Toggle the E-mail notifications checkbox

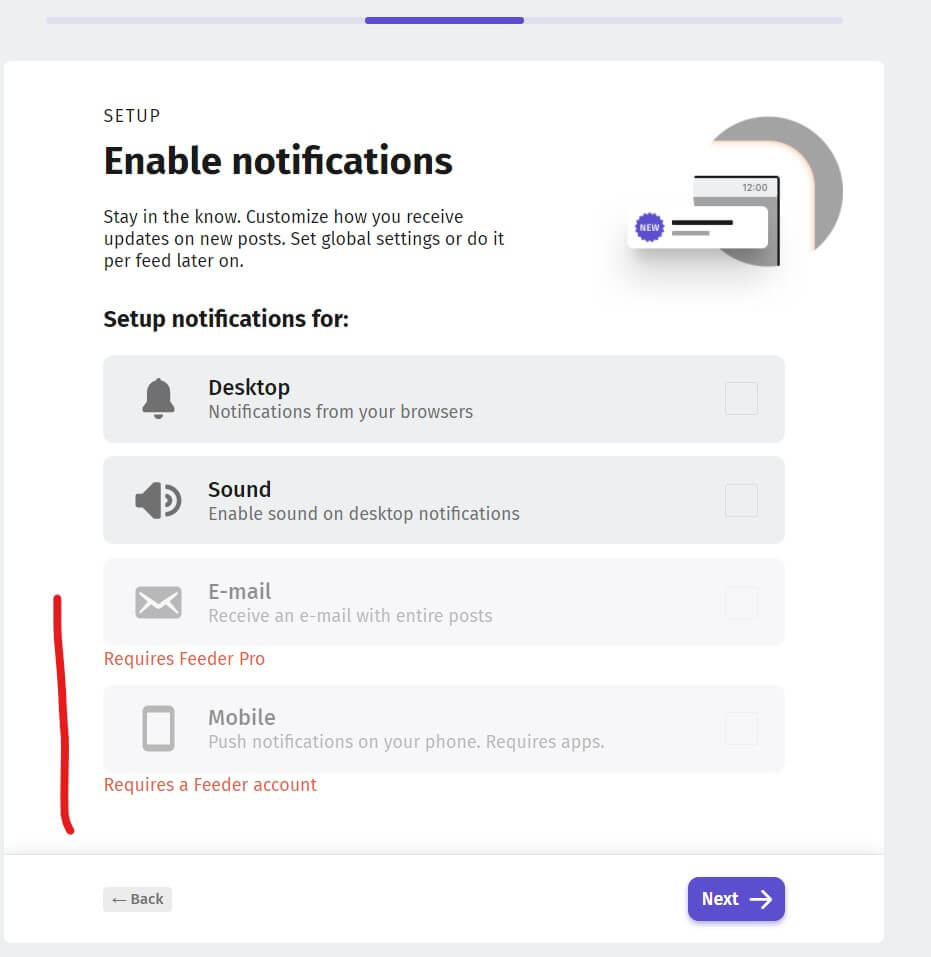coord(741,602)
